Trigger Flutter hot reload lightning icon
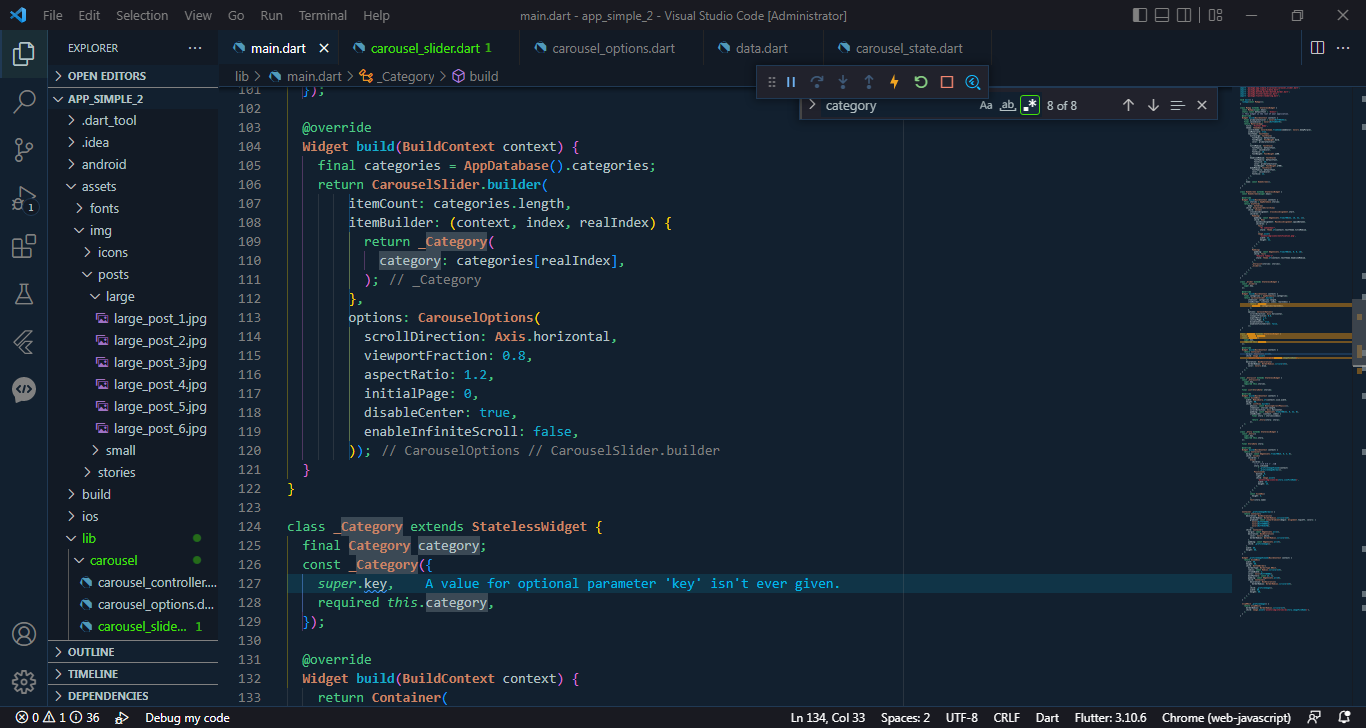 [x=895, y=82]
